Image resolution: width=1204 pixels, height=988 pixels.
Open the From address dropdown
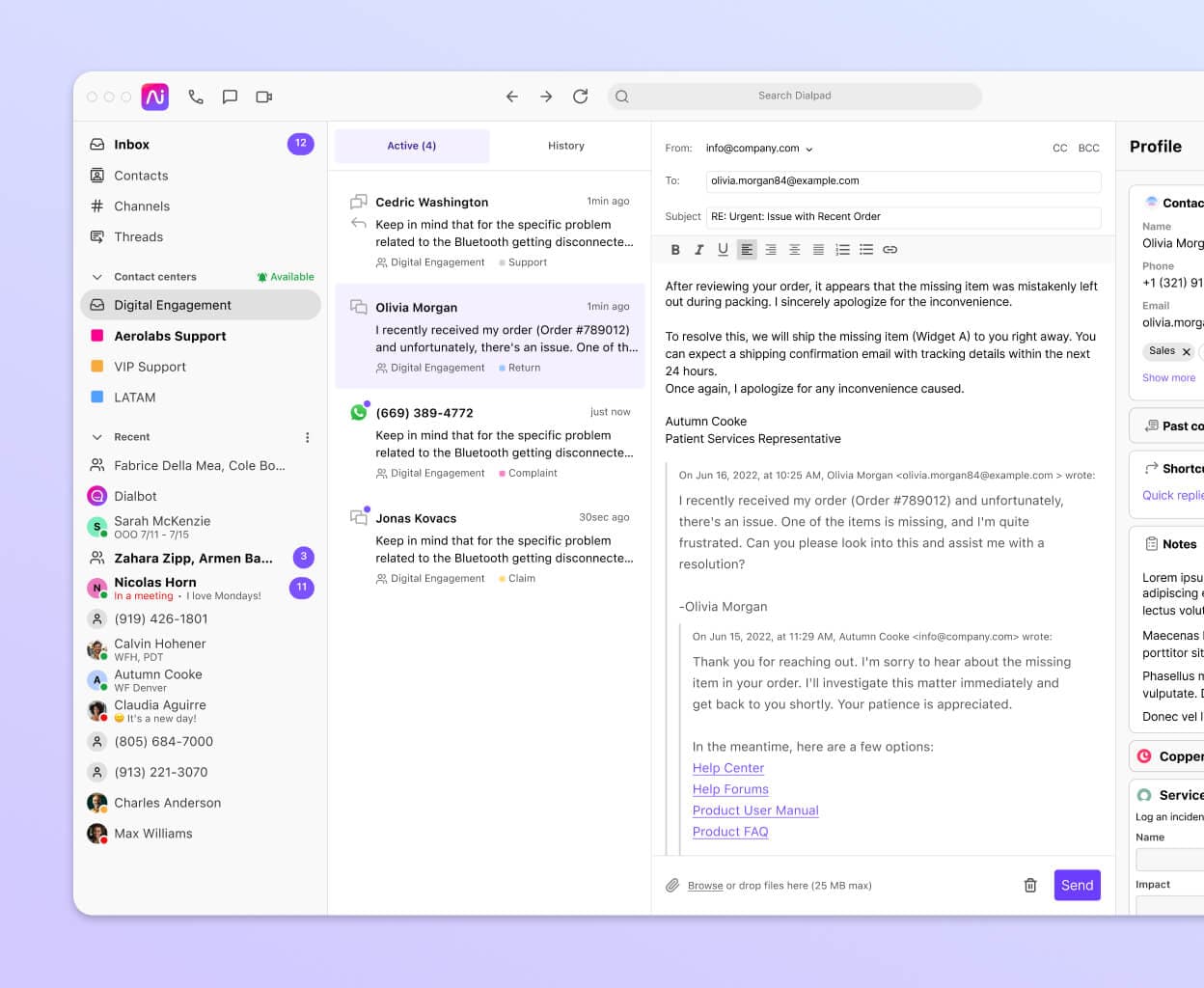[808, 149]
